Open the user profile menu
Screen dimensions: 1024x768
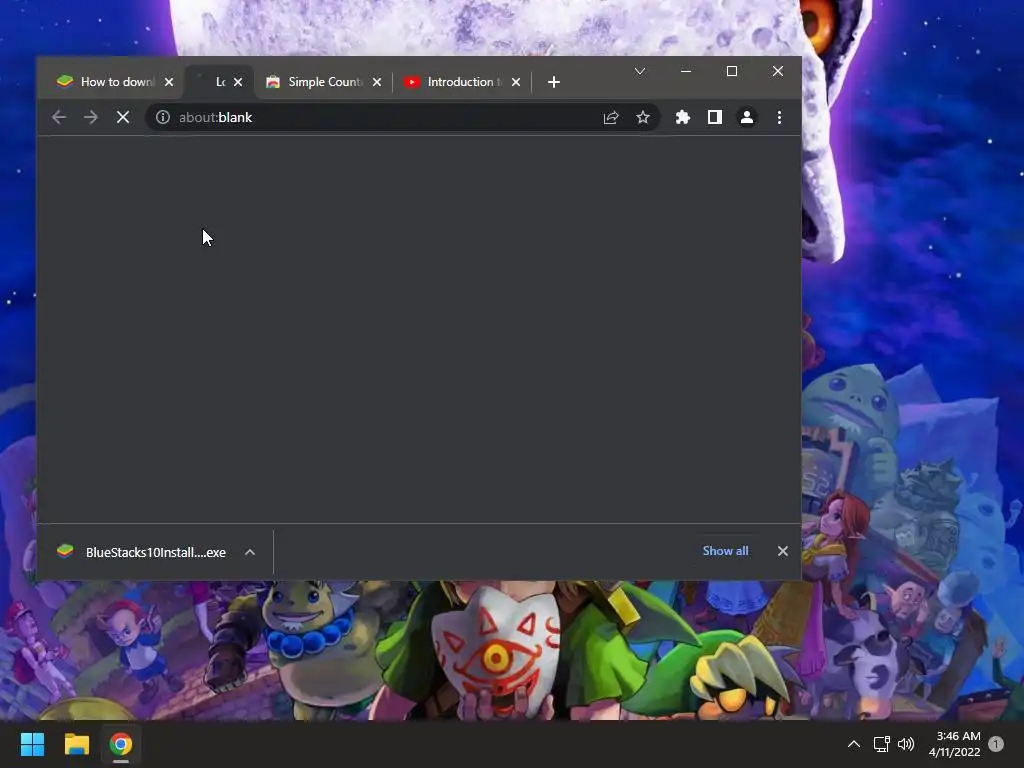click(746, 118)
